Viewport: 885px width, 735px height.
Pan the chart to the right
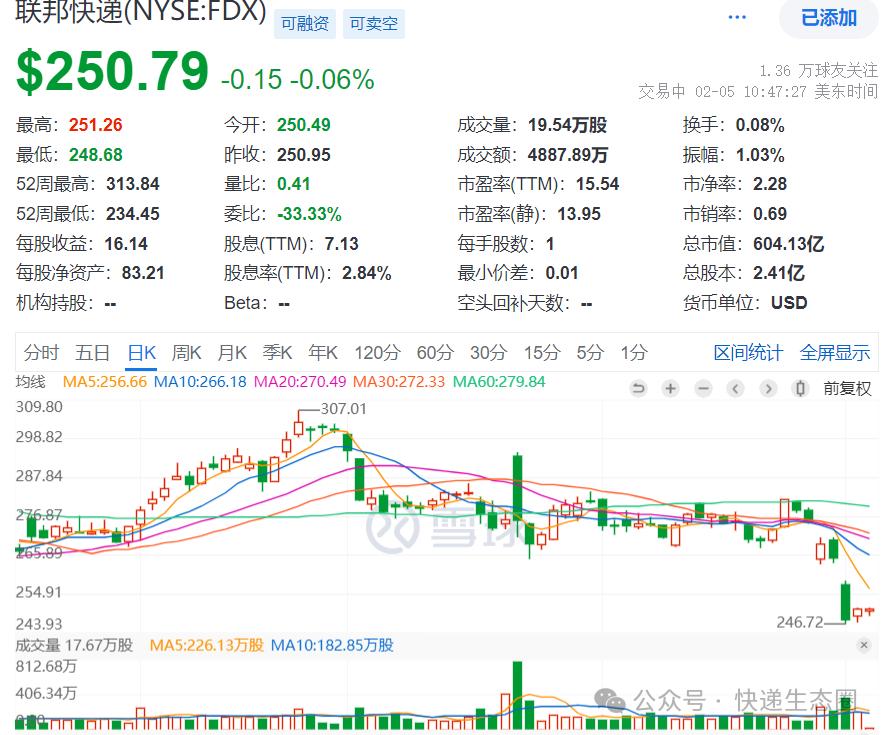pos(768,388)
